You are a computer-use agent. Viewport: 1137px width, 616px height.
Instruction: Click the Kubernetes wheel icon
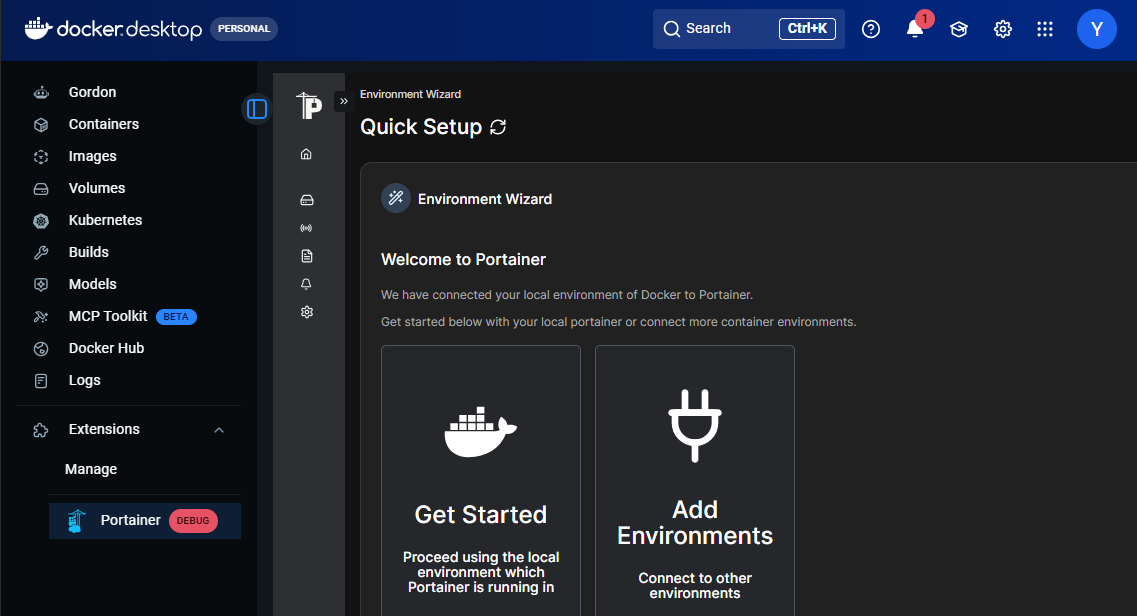41,221
